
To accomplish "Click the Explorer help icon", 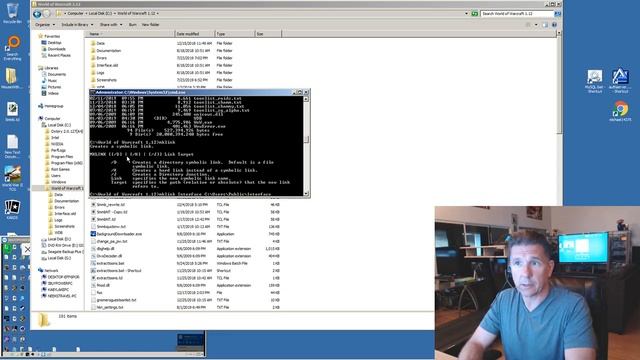I will 554,25.
